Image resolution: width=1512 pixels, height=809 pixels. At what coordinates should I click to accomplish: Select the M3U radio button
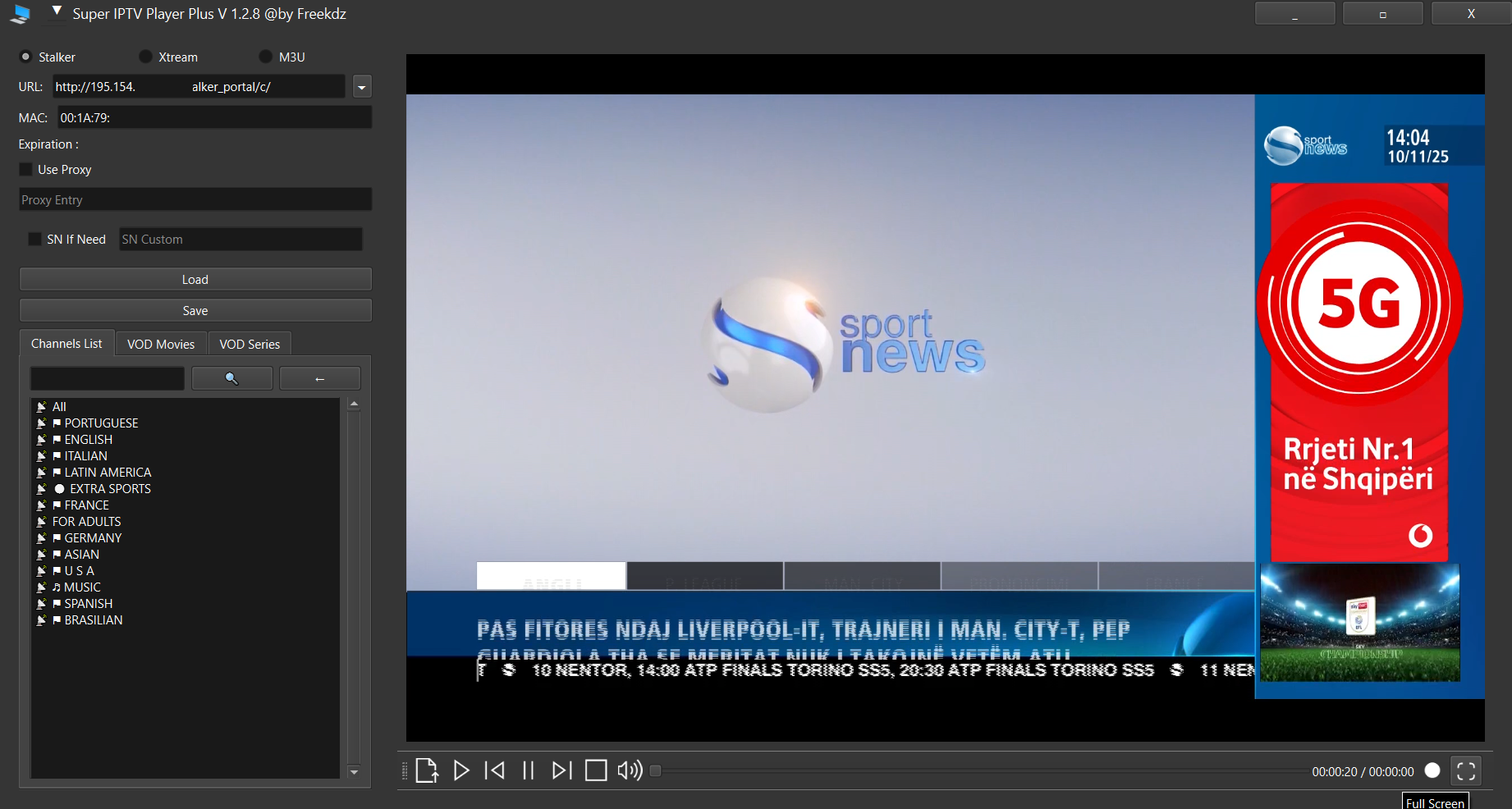(x=266, y=57)
